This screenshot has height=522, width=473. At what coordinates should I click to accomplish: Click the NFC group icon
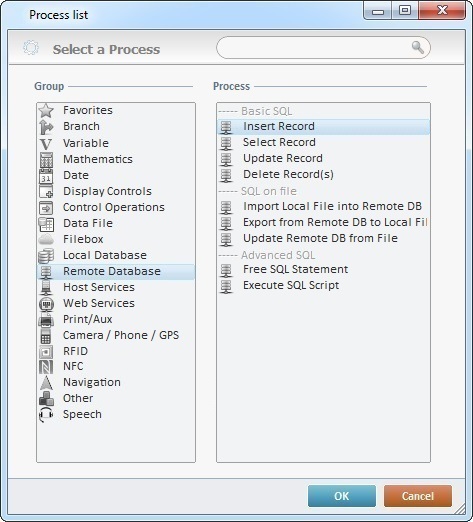point(46,367)
